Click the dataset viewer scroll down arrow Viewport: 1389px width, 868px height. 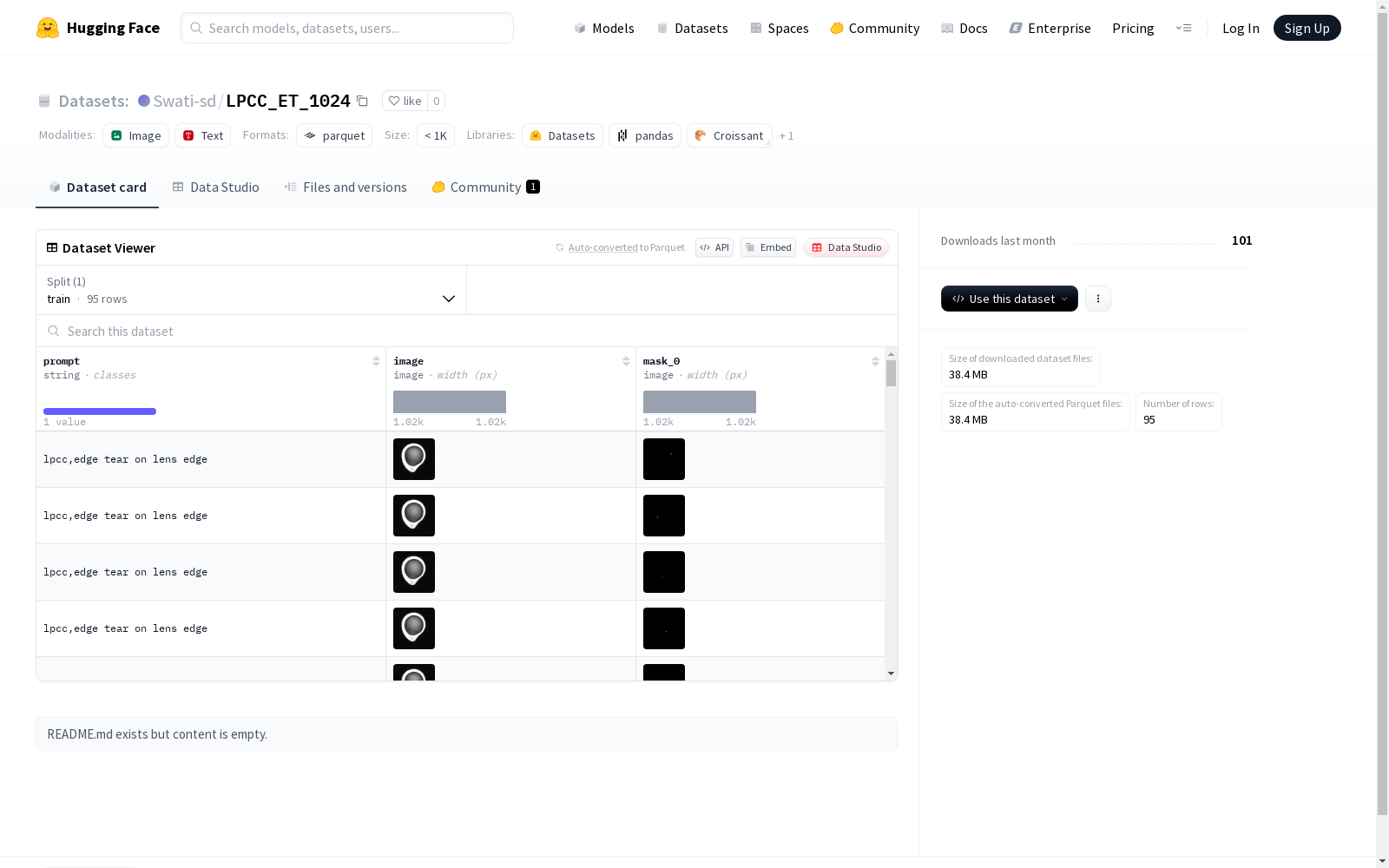(x=891, y=674)
